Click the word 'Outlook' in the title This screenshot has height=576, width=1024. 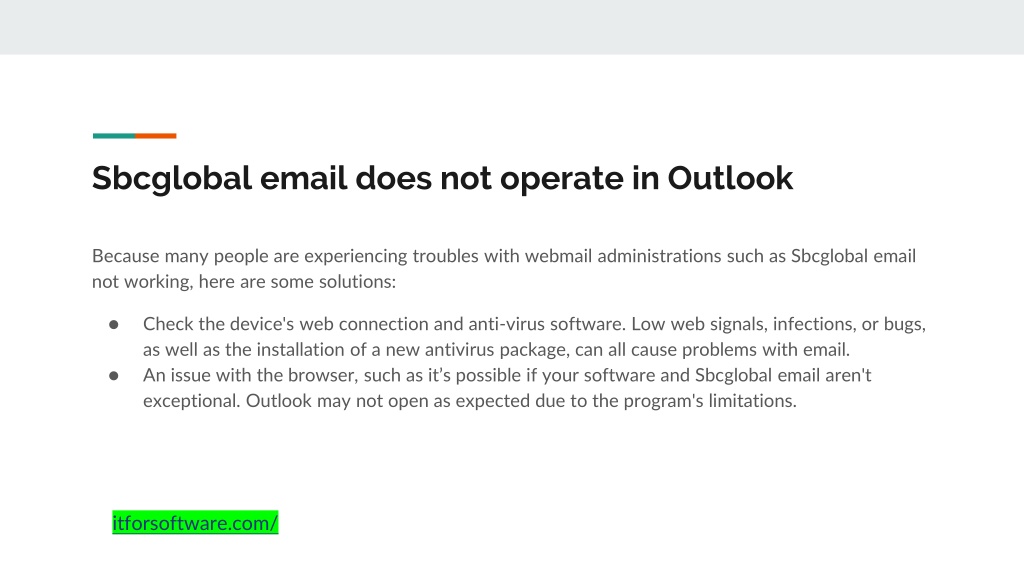pos(730,178)
